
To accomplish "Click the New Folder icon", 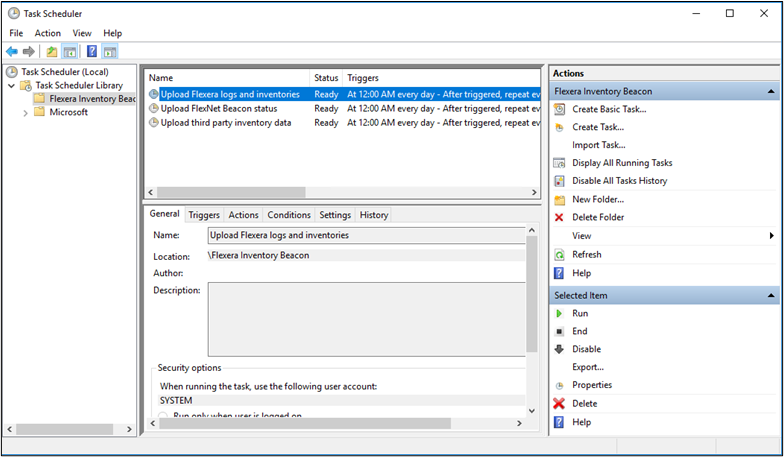I will coord(560,200).
